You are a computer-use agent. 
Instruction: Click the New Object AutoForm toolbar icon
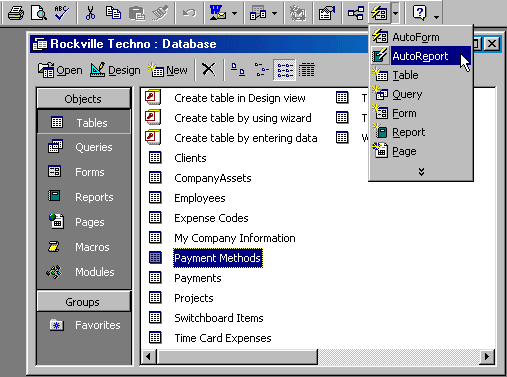pos(379,14)
